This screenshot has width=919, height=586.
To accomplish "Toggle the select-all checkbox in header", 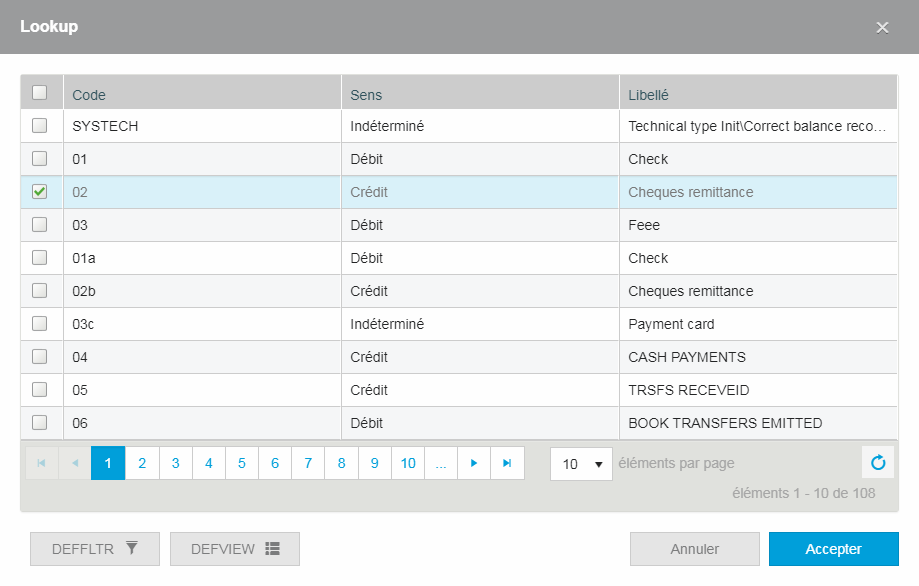I will pyautogui.click(x=40, y=93).
